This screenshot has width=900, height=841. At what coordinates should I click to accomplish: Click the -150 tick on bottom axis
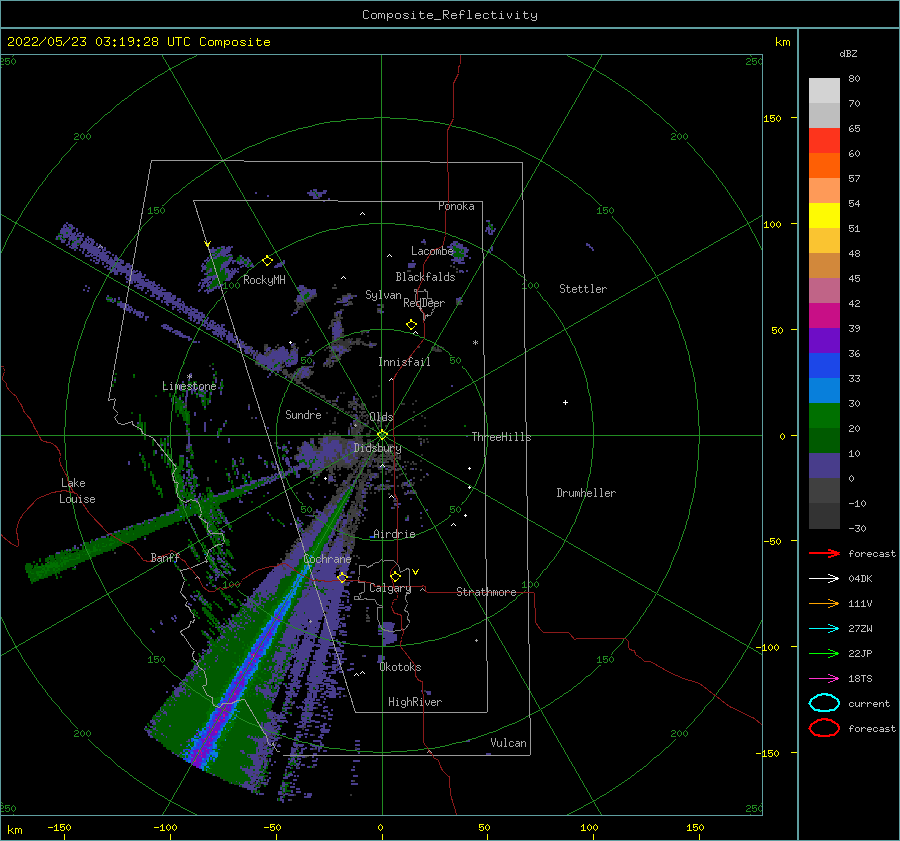(x=59, y=827)
